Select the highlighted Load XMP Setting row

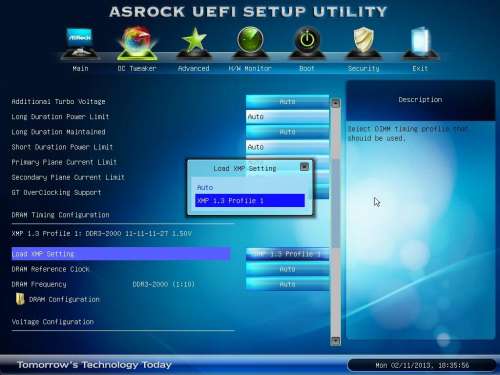point(121,254)
